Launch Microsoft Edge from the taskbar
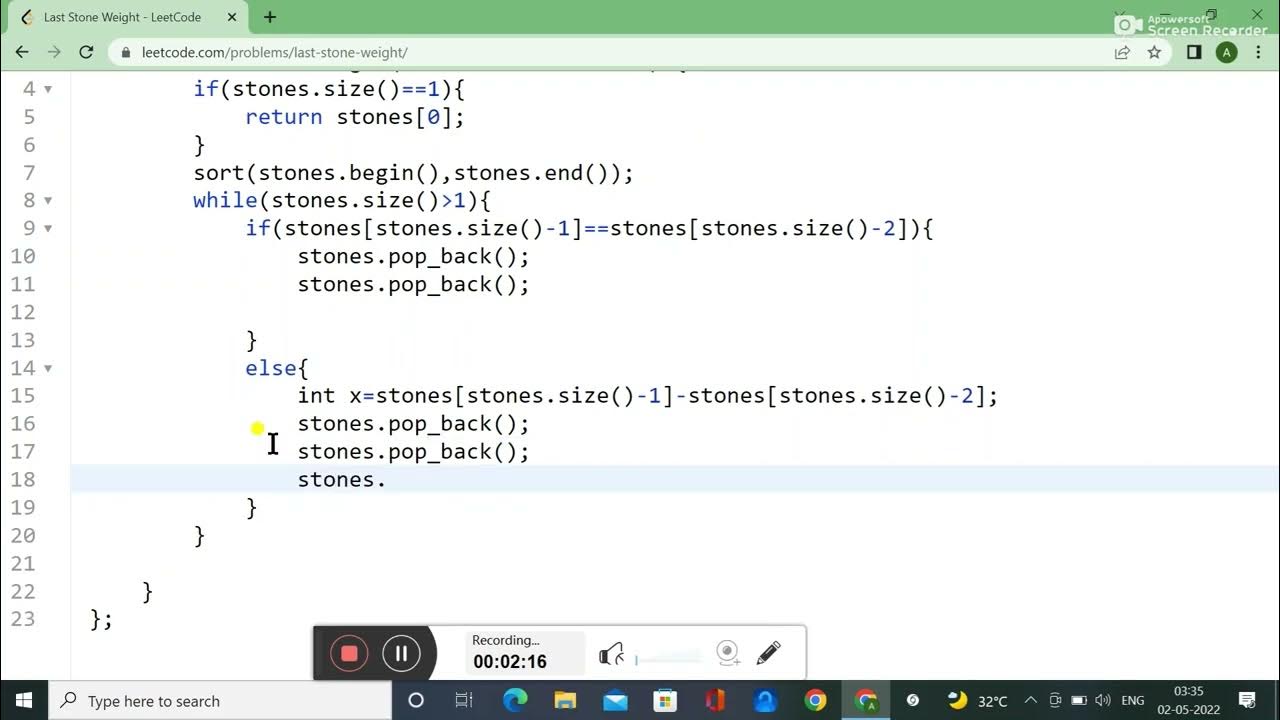Viewport: 1280px width, 720px height. [515, 700]
